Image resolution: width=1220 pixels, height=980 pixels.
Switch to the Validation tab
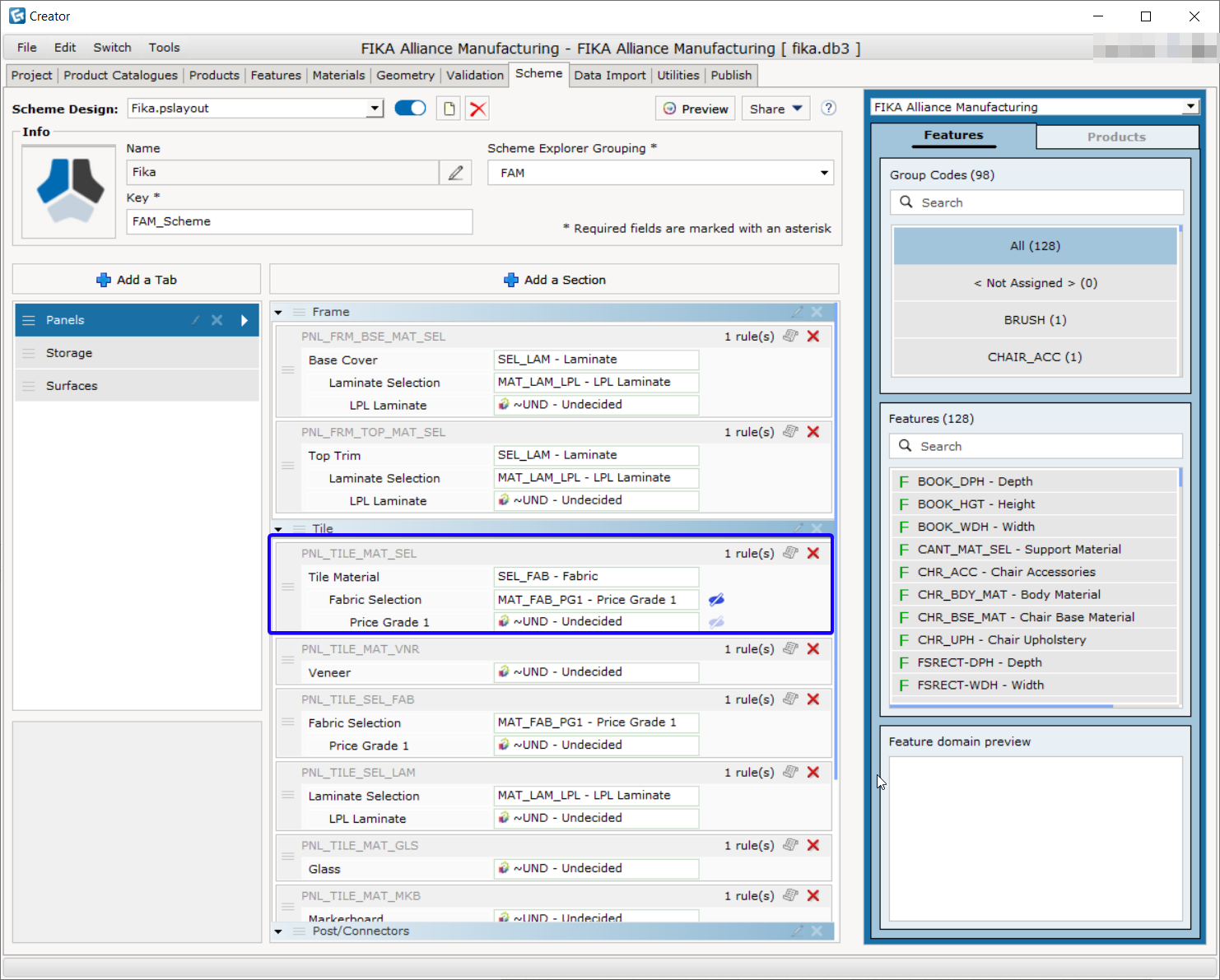475,75
